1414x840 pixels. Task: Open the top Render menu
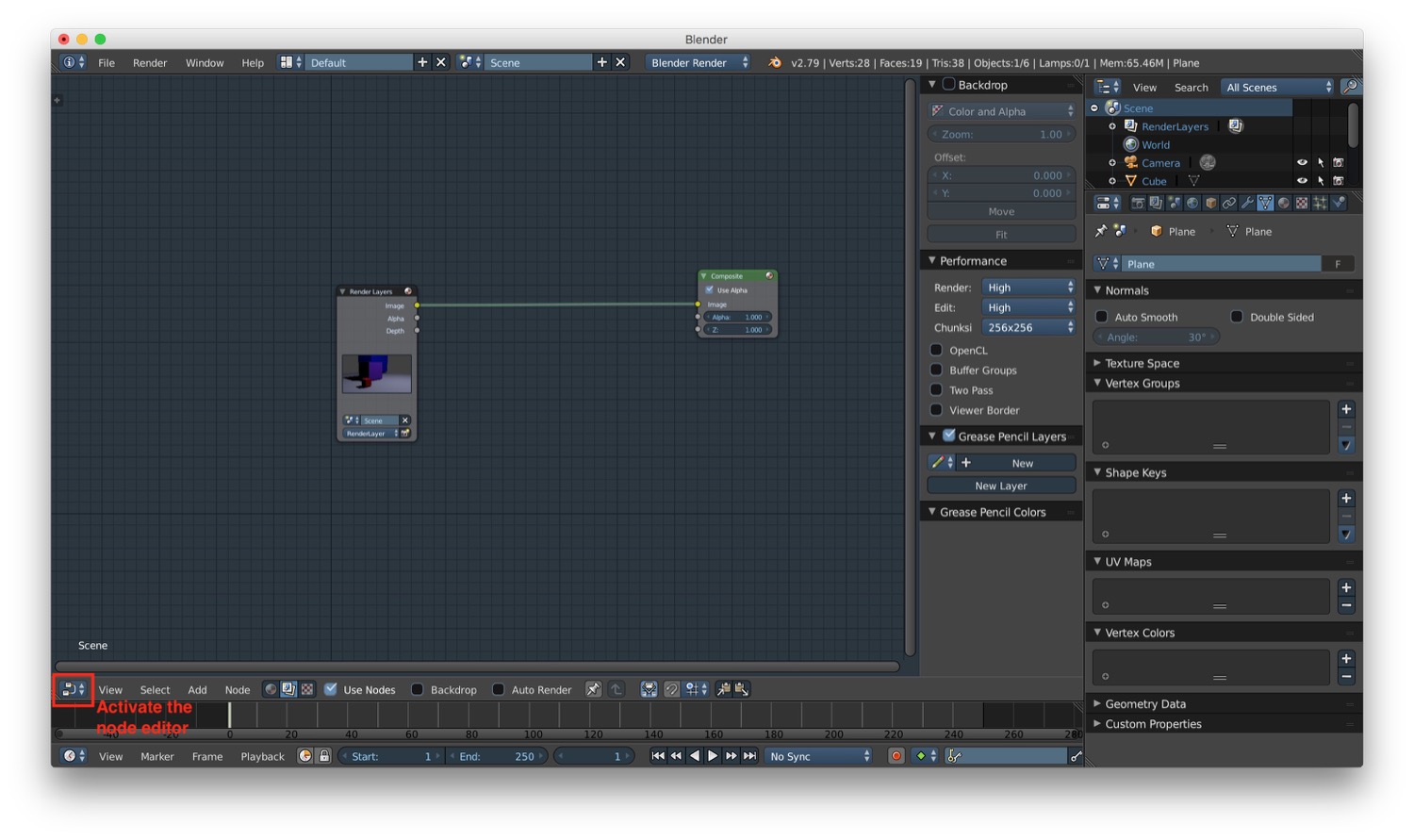tap(150, 62)
